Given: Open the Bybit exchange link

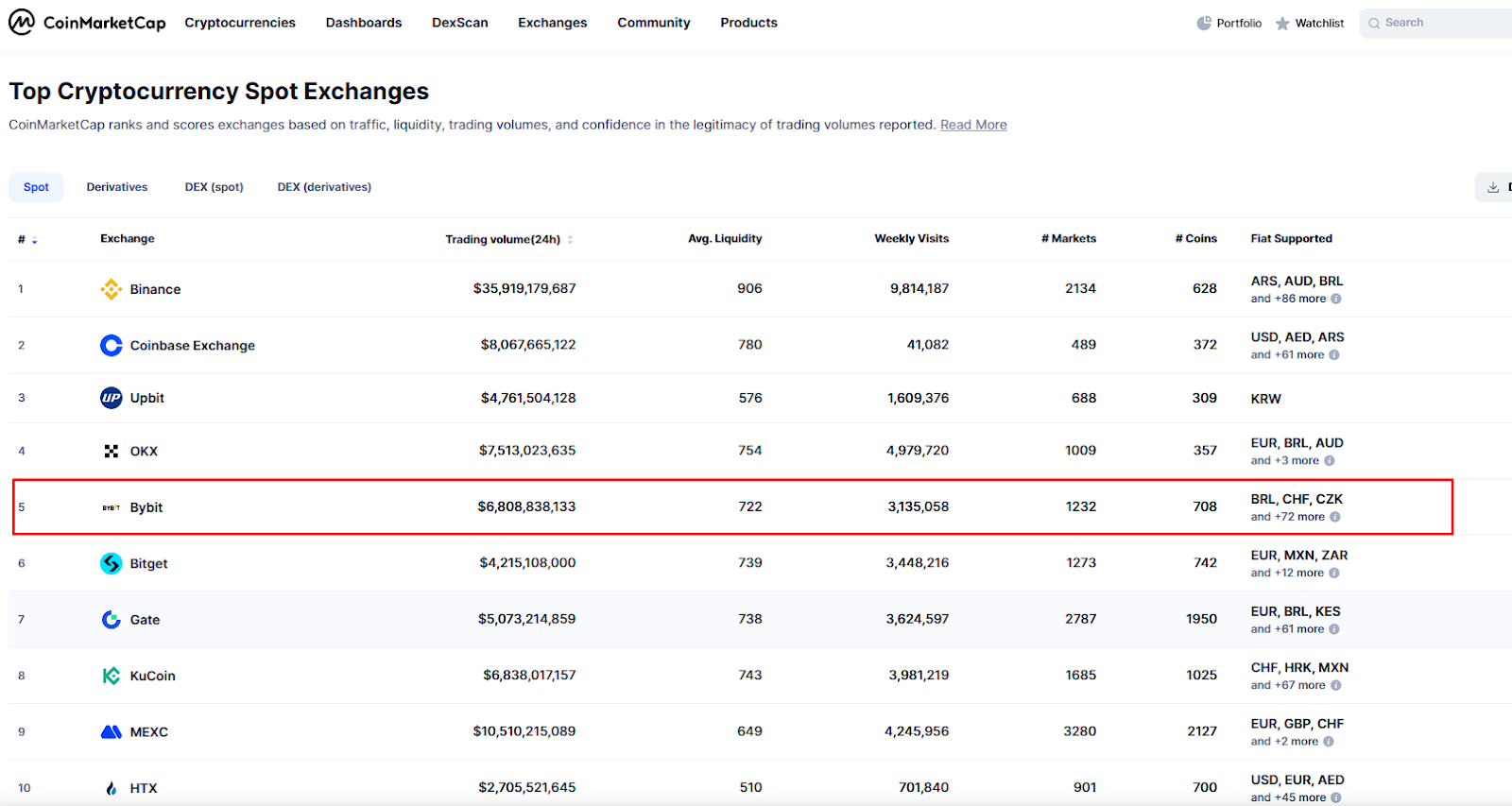Looking at the screenshot, I should (146, 507).
